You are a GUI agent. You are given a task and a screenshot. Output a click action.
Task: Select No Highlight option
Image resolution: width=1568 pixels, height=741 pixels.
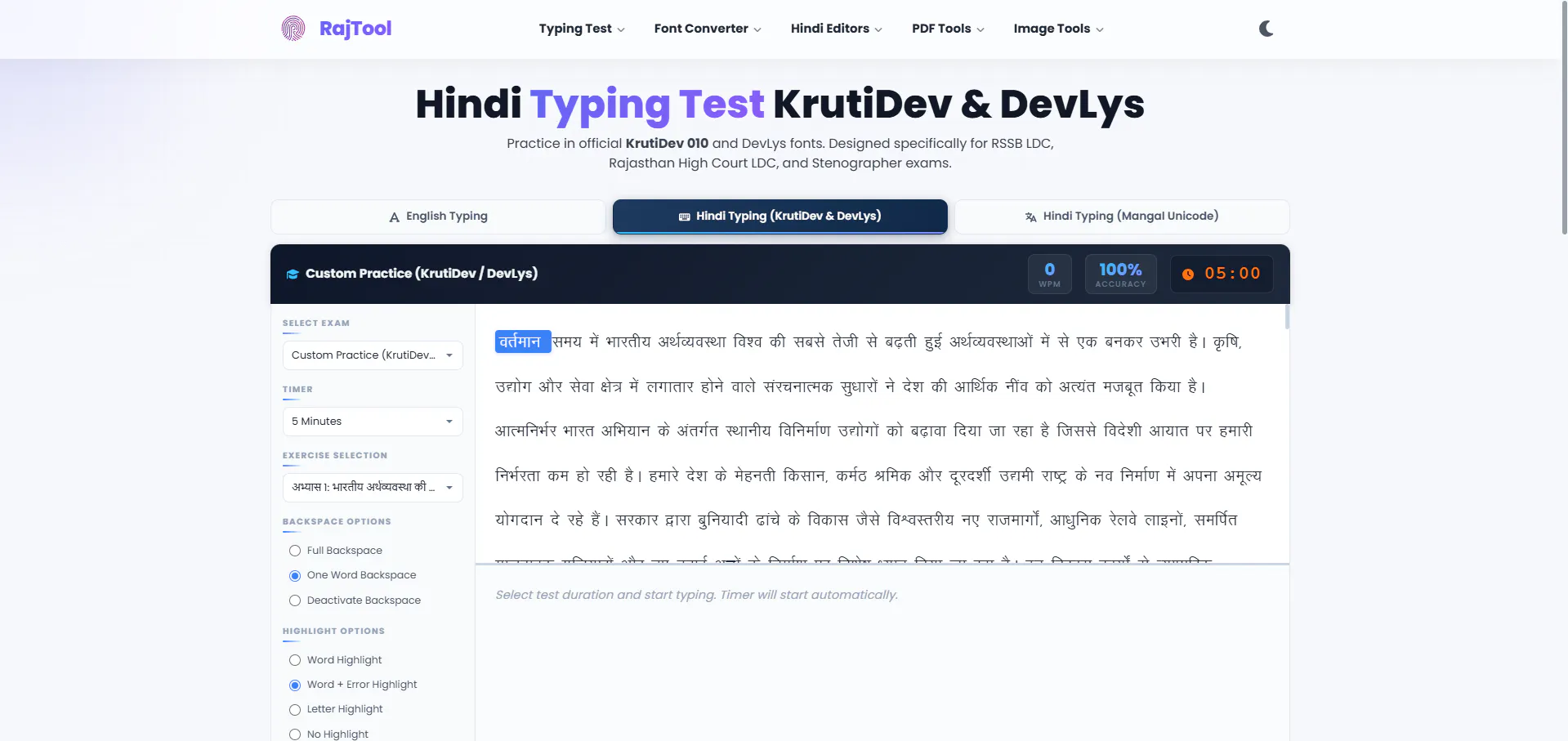[x=295, y=734]
